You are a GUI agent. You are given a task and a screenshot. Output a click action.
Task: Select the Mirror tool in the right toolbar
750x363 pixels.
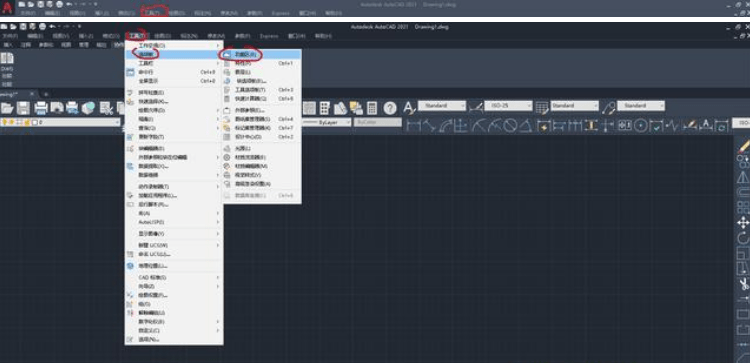pos(743,177)
